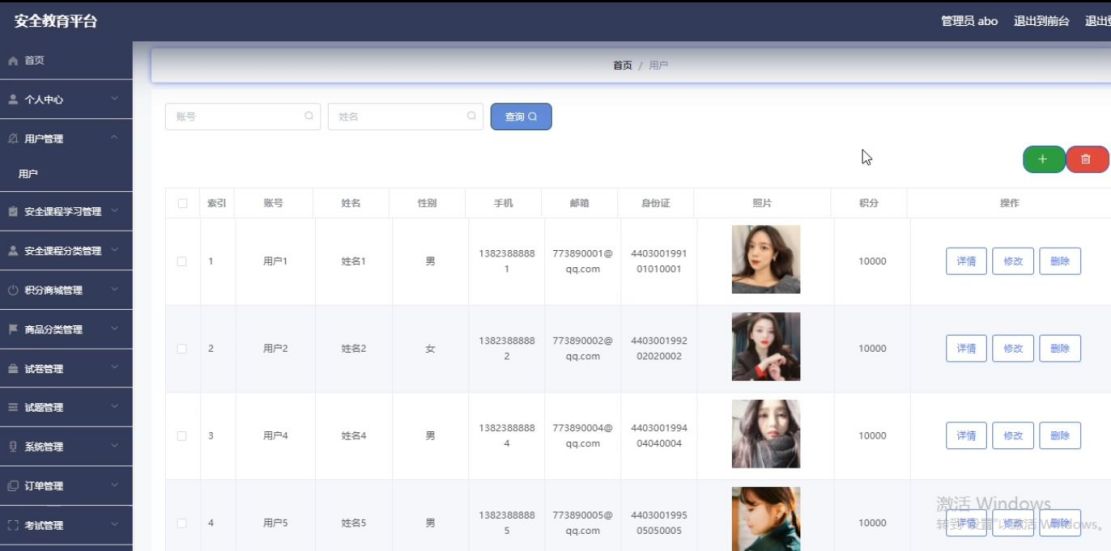Screen dimensions: 1111x551
Task: Open the photo thumbnail of 用户2
Action: tap(766, 347)
